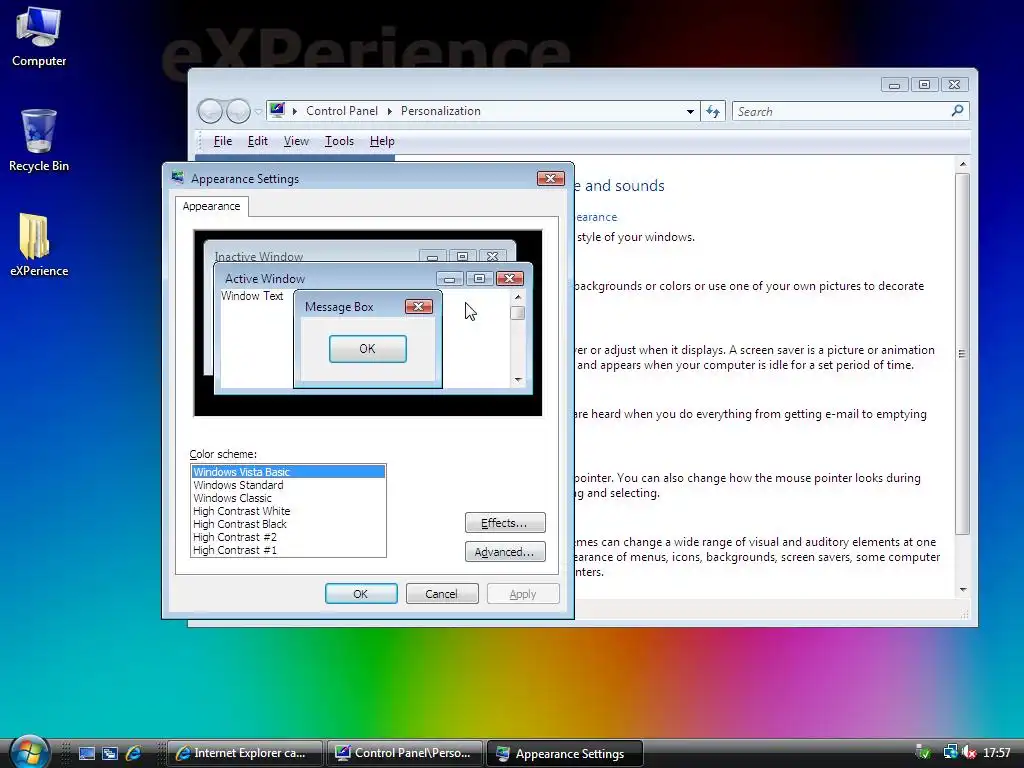The image size is (1024, 768).
Task: Select High Contrast White color scheme
Action: 288,511
